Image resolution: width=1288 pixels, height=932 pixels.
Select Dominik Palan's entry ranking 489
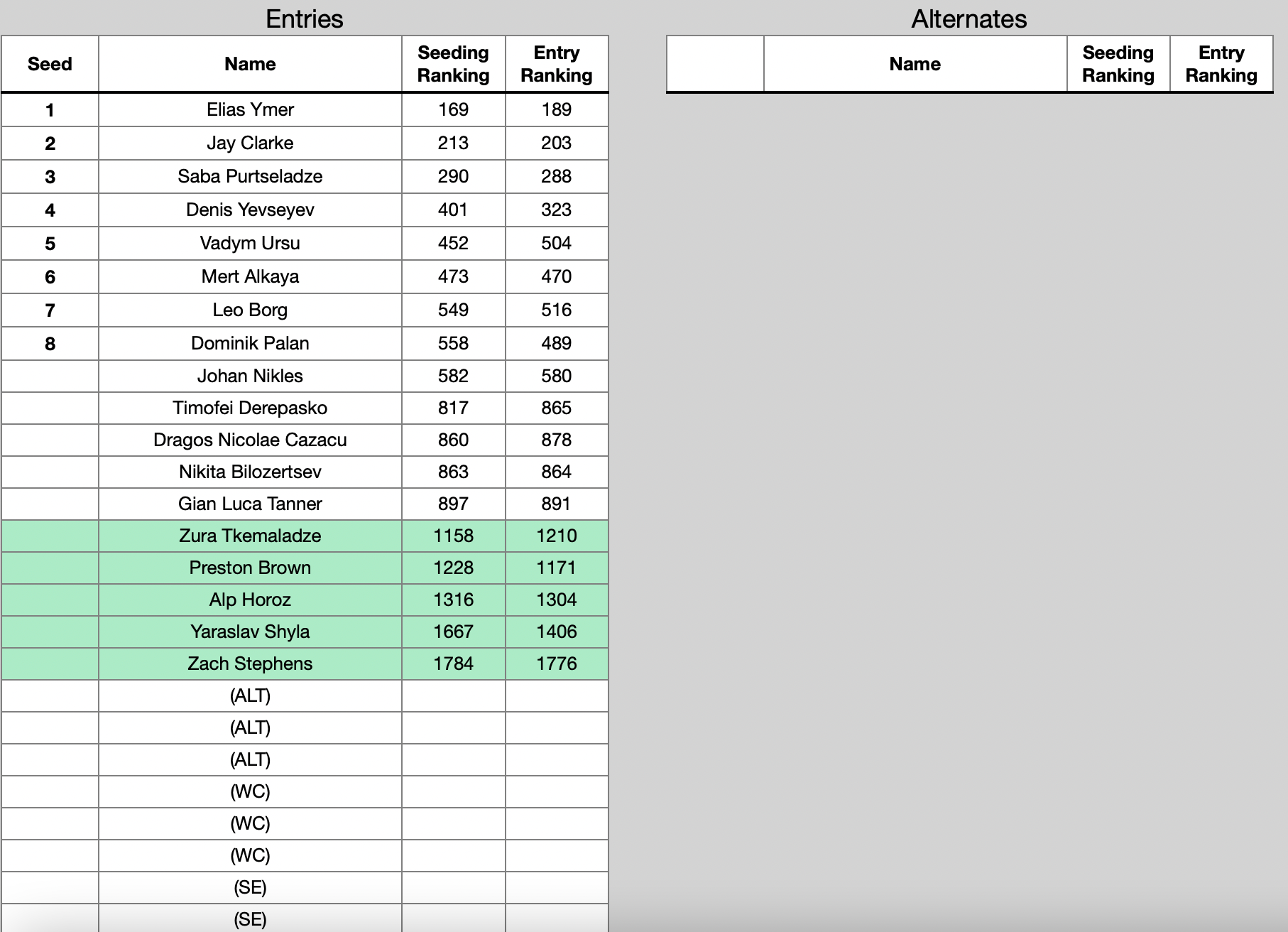tap(556, 344)
